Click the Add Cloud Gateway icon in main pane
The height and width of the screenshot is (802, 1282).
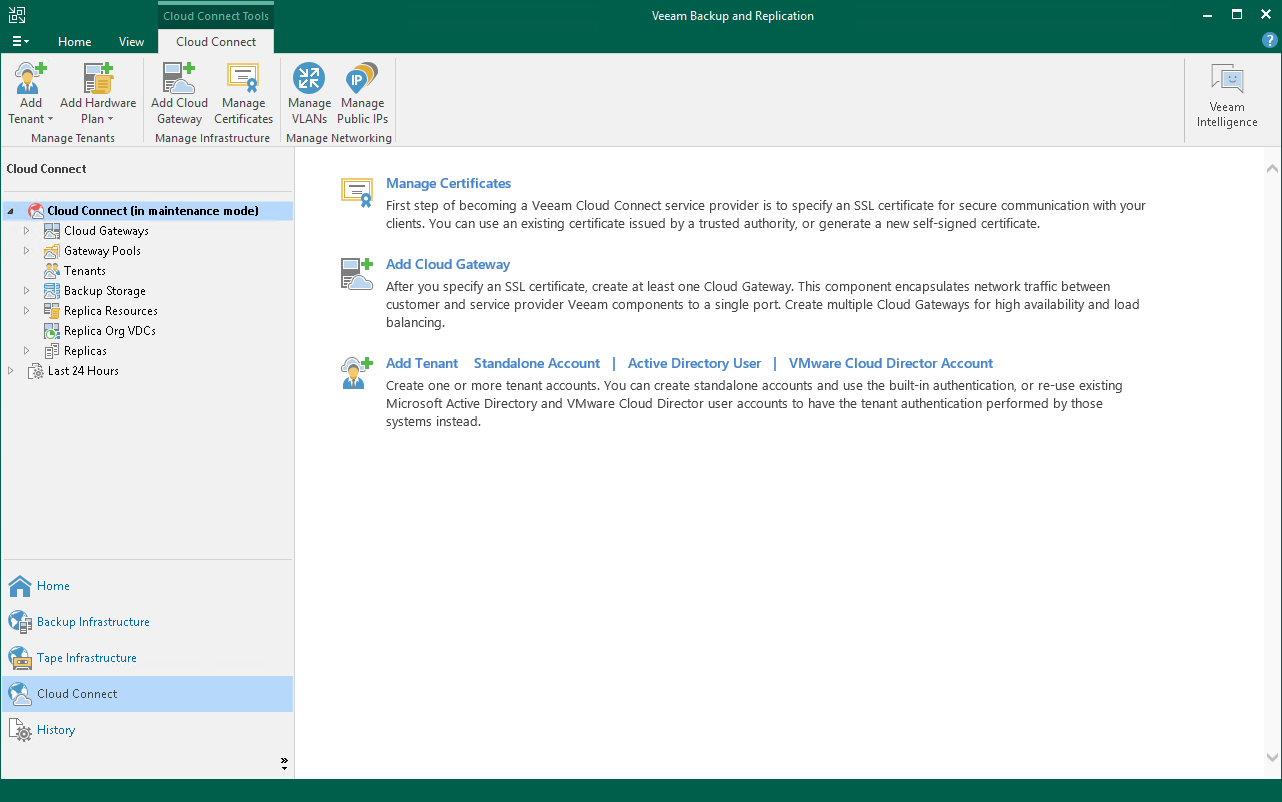(x=357, y=273)
